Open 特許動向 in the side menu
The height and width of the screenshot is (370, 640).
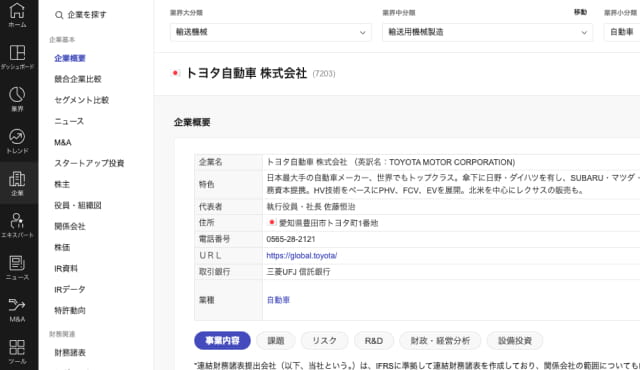pyautogui.click(x=70, y=310)
